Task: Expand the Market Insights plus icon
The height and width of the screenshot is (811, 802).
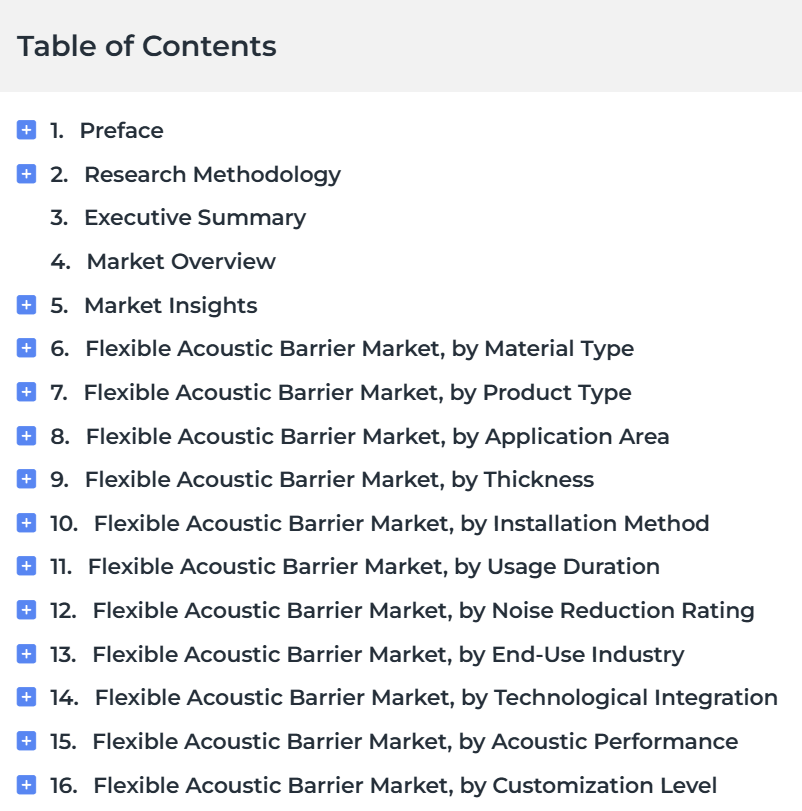Action: tap(26, 305)
